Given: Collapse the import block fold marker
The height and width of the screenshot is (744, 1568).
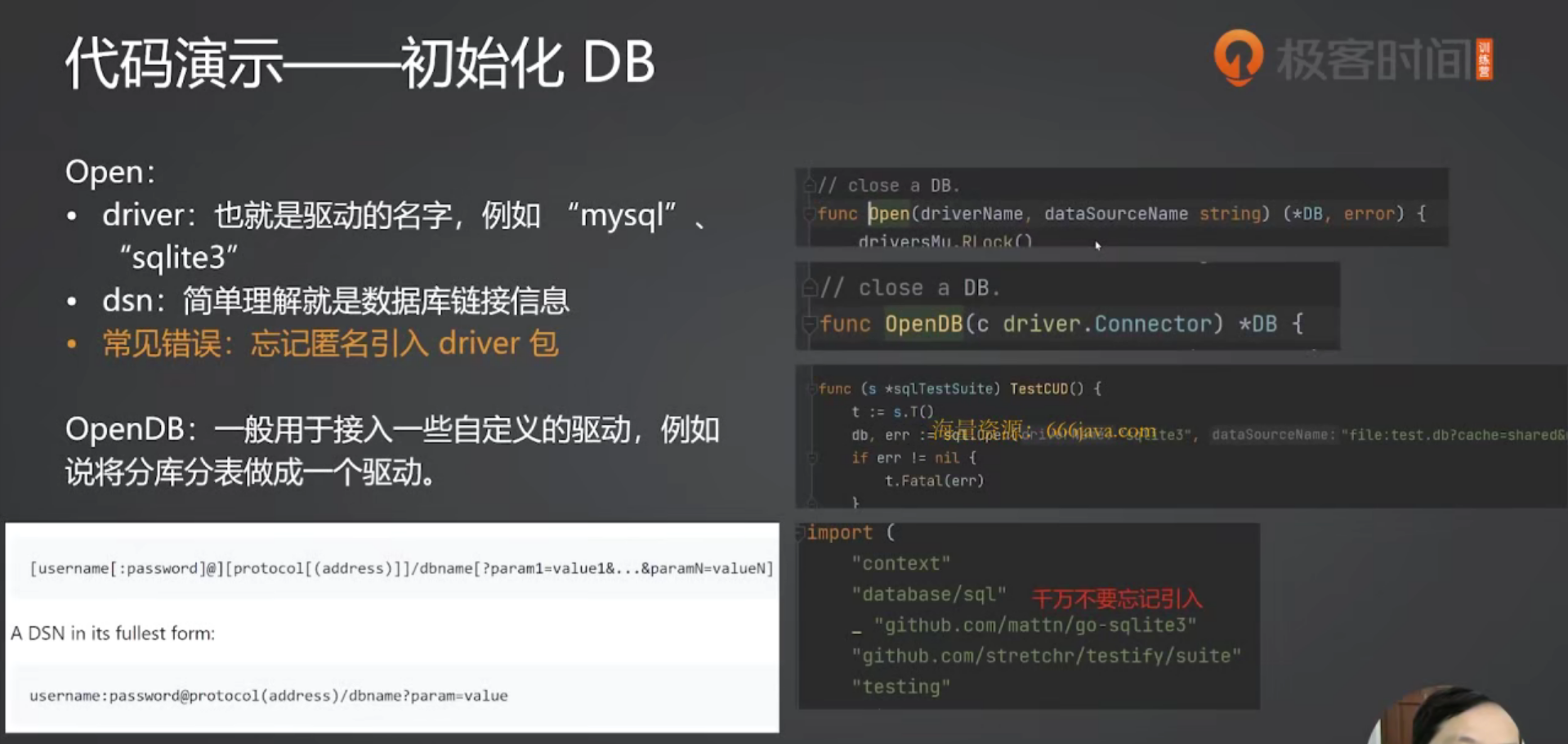Looking at the screenshot, I should click(801, 533).
